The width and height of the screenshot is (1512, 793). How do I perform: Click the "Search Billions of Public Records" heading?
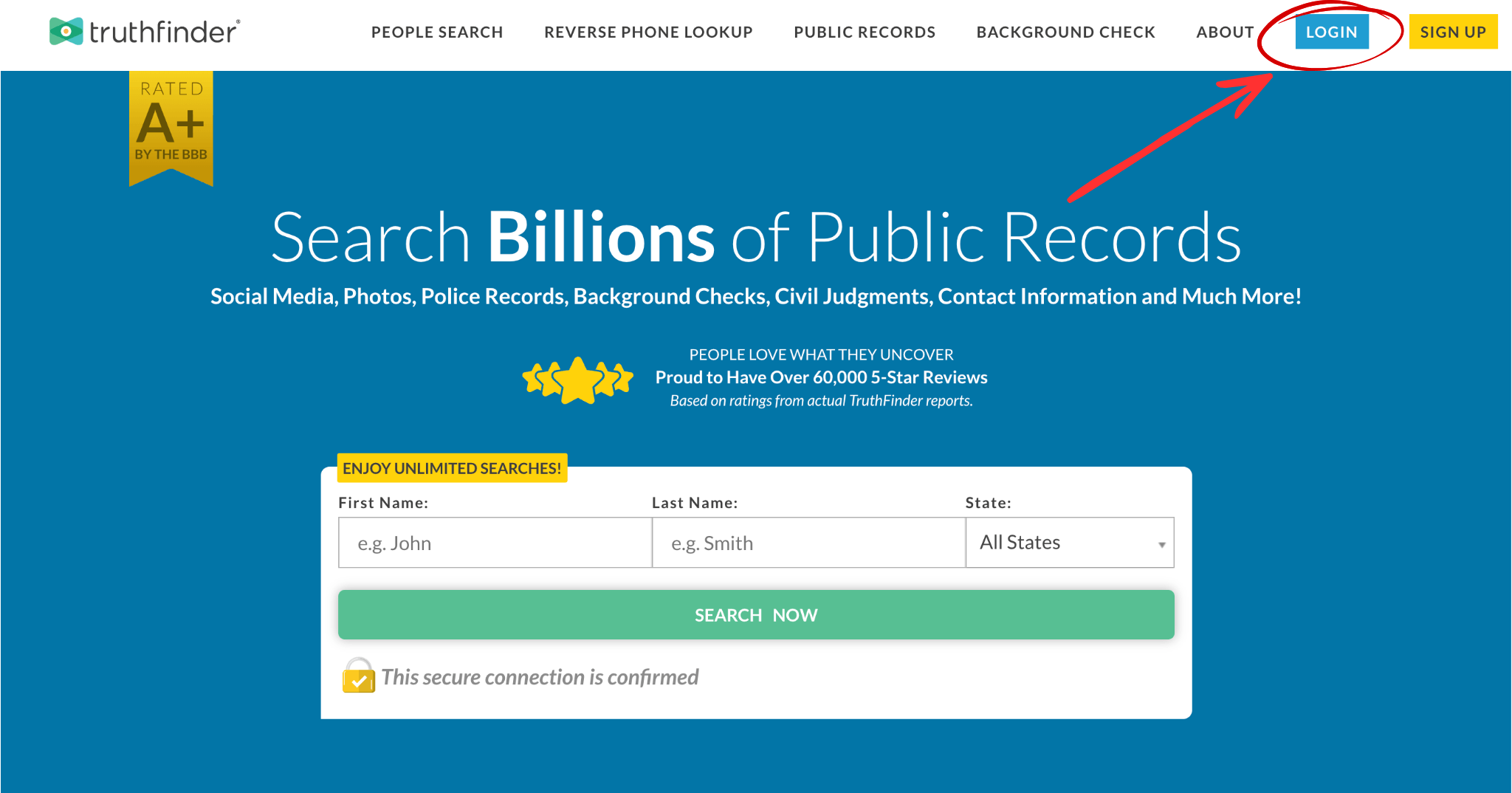coord(756,237)
